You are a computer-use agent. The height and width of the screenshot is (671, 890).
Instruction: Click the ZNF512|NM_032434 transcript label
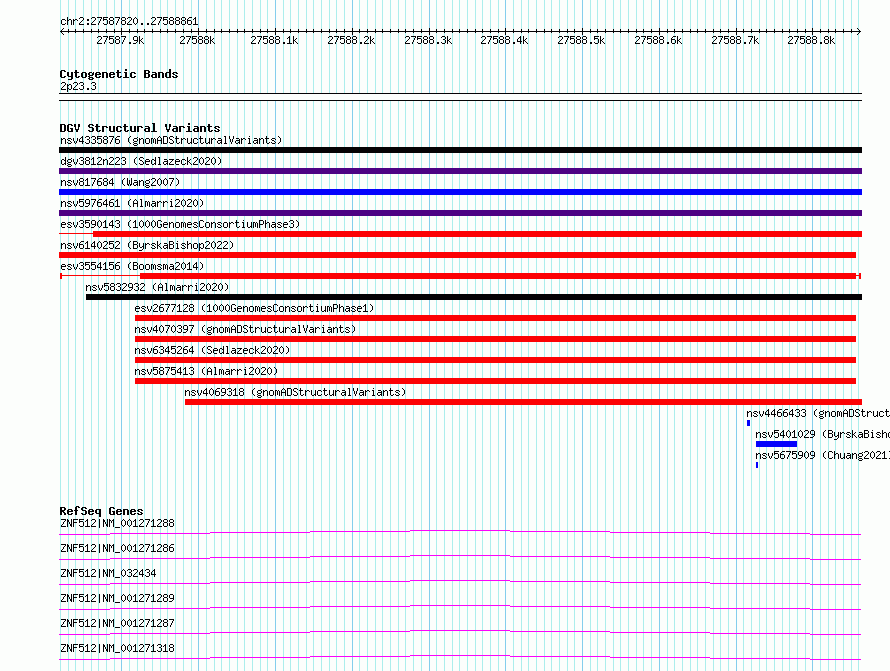click(x=108, y=573)
